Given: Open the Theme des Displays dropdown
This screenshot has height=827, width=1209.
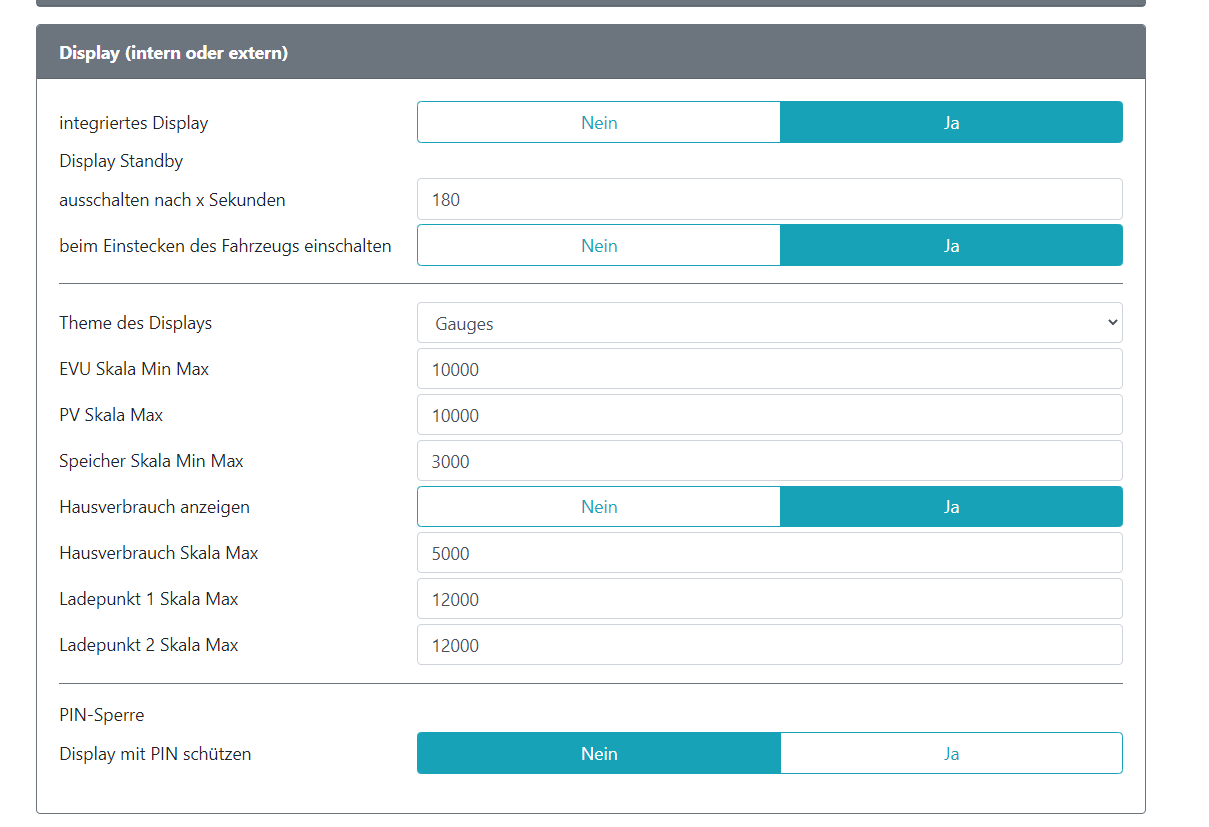Looking at the screenshot, I should 769,323.
